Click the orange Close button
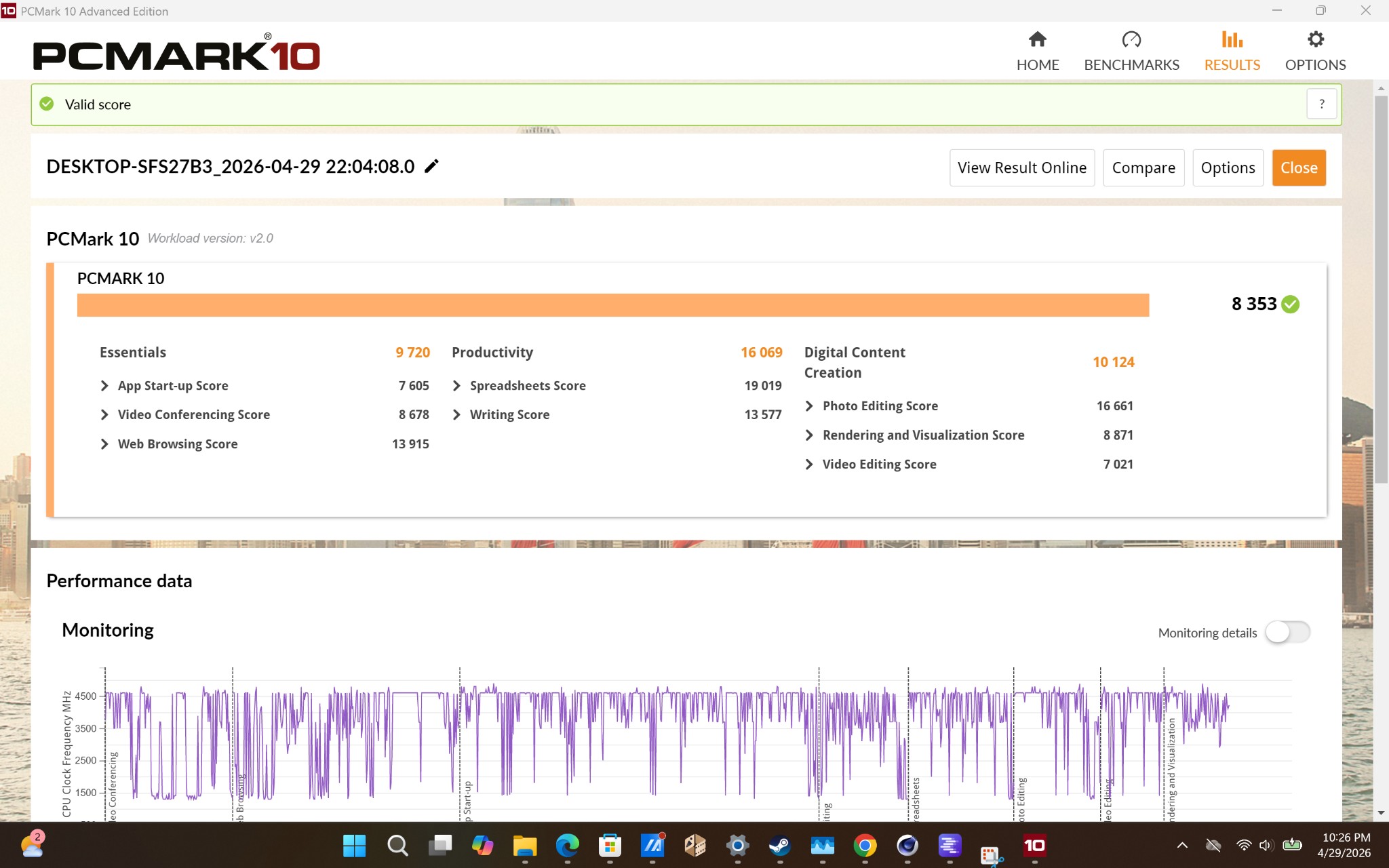Image resolution: width=1389 pixels, height=868 pixels. pyautogui.click(x=1299, y=167)
